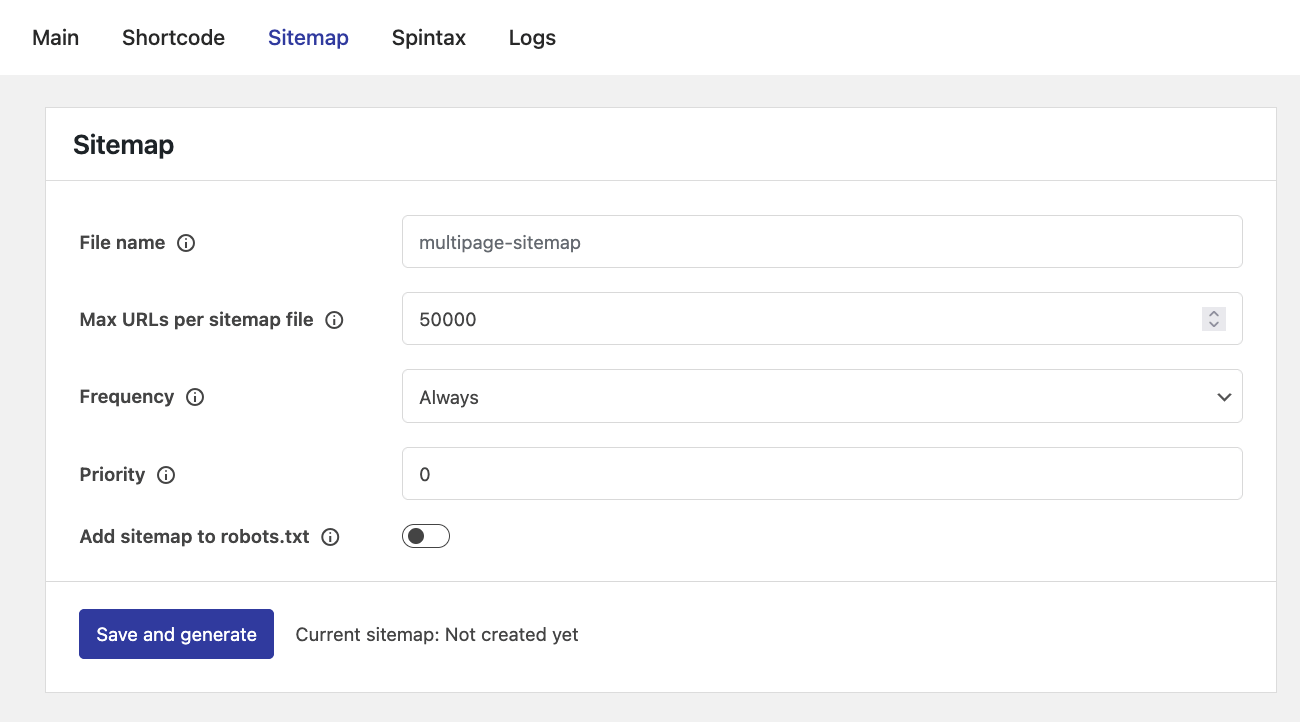Increment Max URLs using the stepper up arrow
Image resolution: width=1300 pixels, height=722 pixels.
pyautogui.click(x=1213, y=314)
